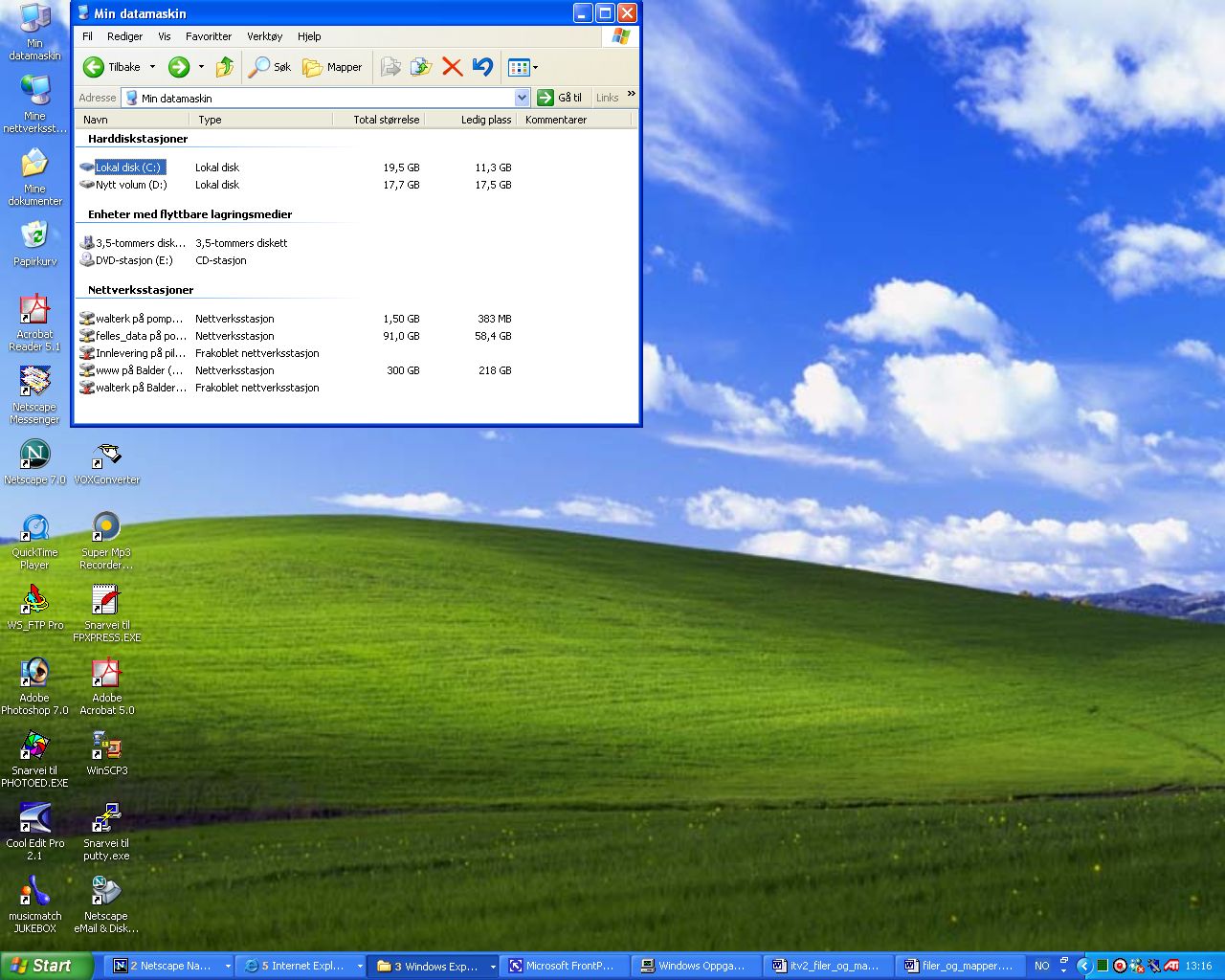This screenshot has height=980, width=1225.
Task: Open the Fil menu
Action: (x=87, y=36)
